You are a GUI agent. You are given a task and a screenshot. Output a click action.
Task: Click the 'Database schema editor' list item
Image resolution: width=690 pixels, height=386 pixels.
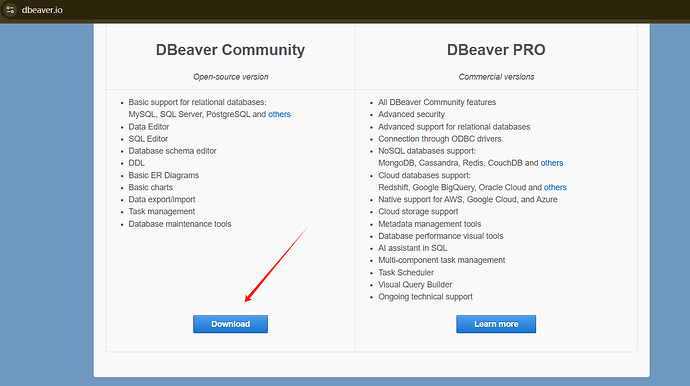(x=172, y=151)
